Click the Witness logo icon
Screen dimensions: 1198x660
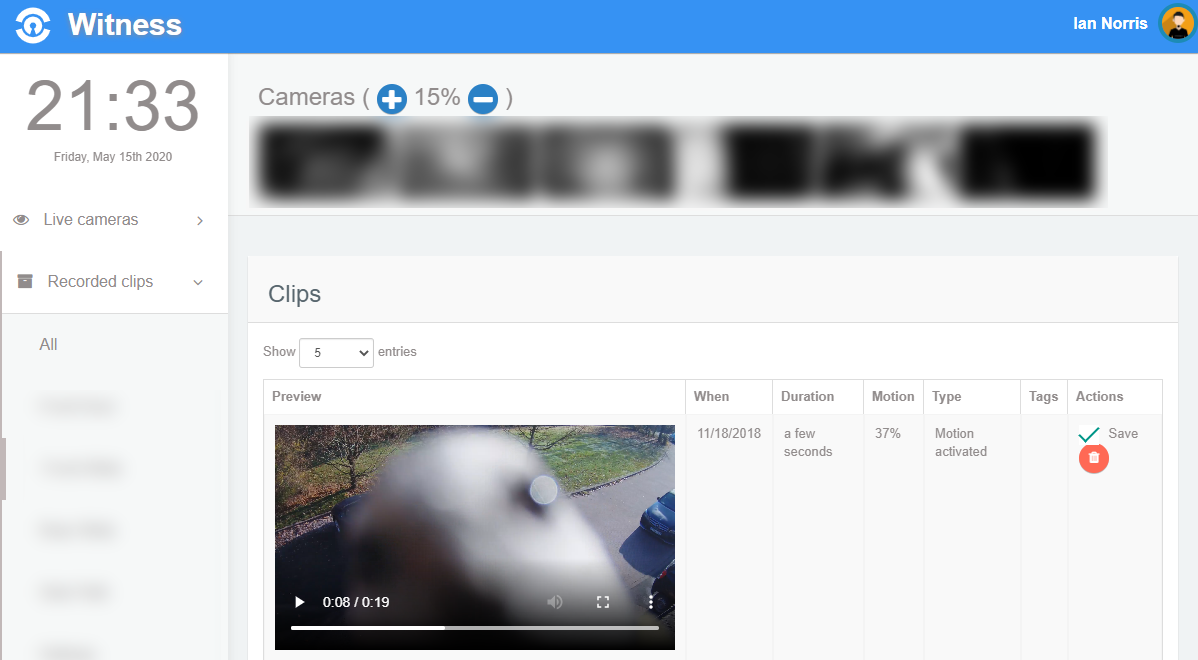click(x=33, y=25)
